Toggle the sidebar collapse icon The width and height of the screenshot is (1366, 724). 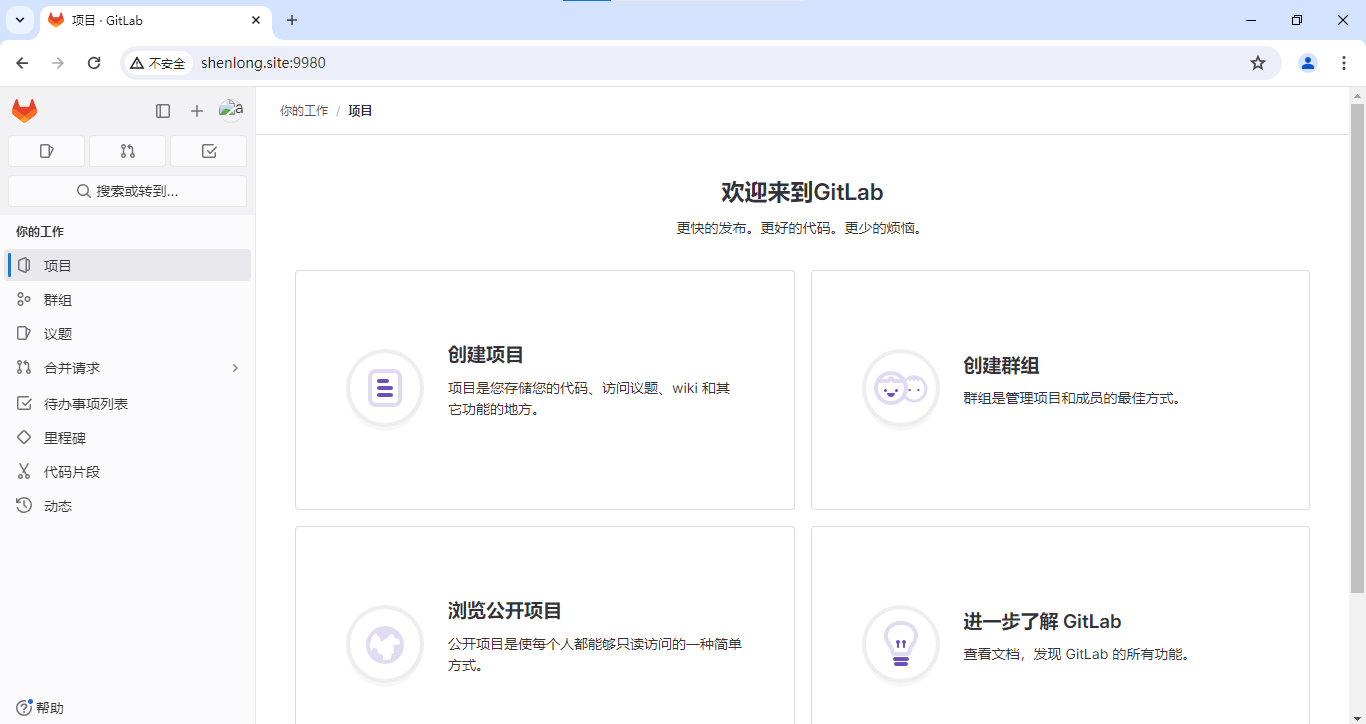[x=163, y=111]
